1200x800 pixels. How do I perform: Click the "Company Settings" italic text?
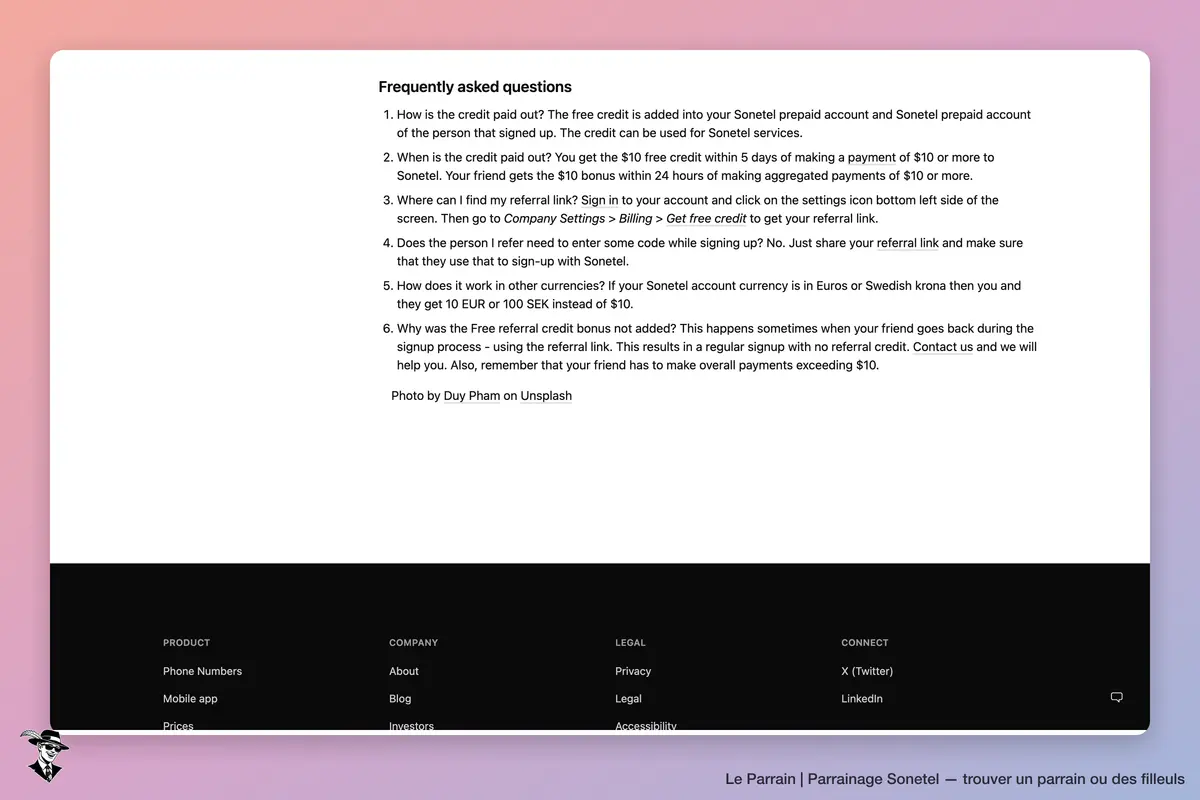tap(554, 218)
